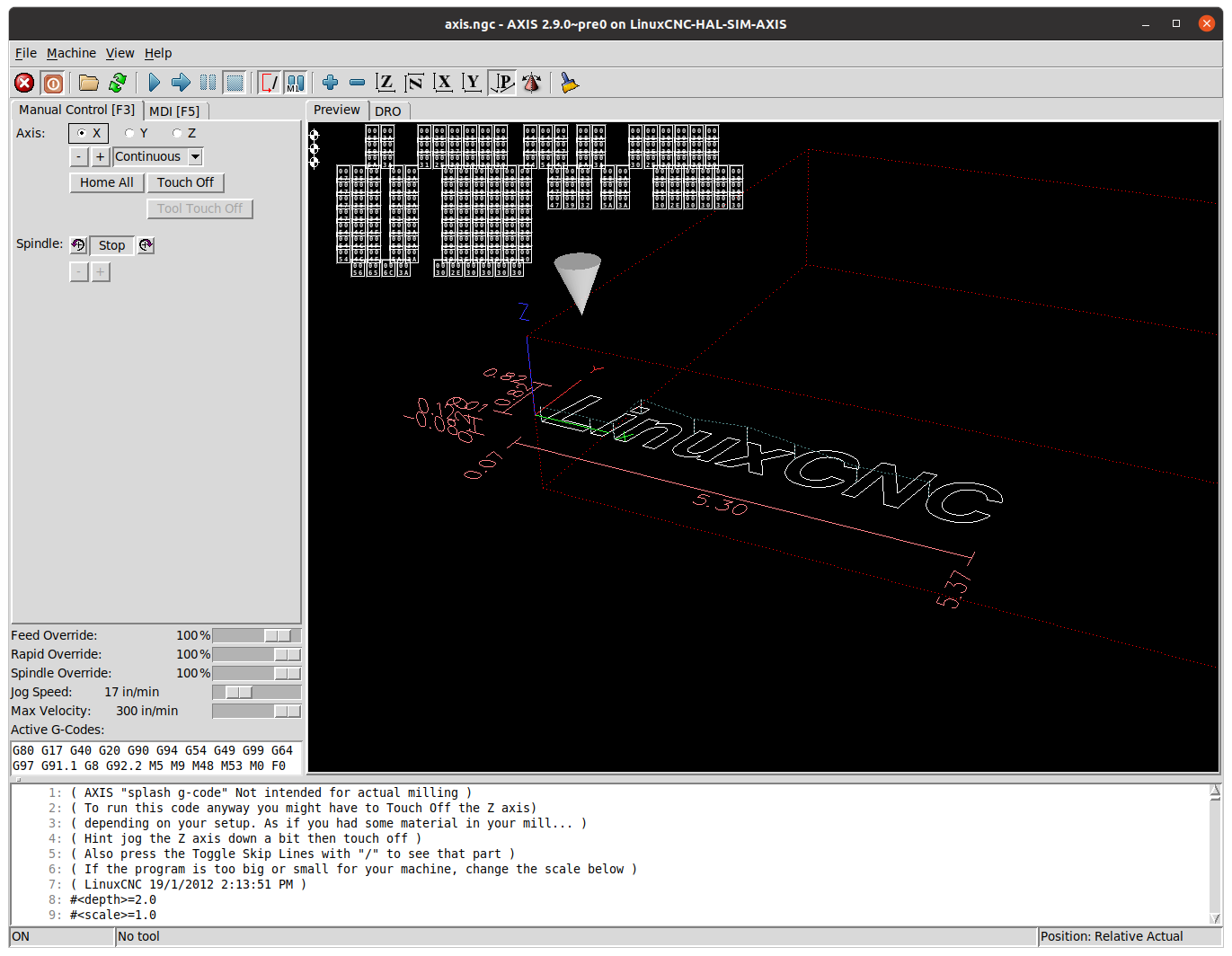
Task: Adjust the Feed Override slider
Action: pyautogui.click(x=256, y=635)
